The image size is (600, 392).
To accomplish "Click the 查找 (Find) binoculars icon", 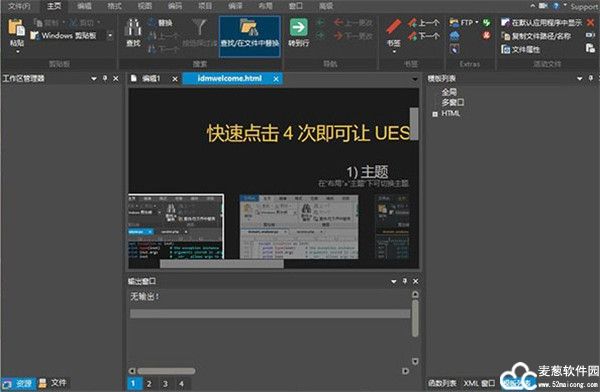I will [x=133, y=28].
